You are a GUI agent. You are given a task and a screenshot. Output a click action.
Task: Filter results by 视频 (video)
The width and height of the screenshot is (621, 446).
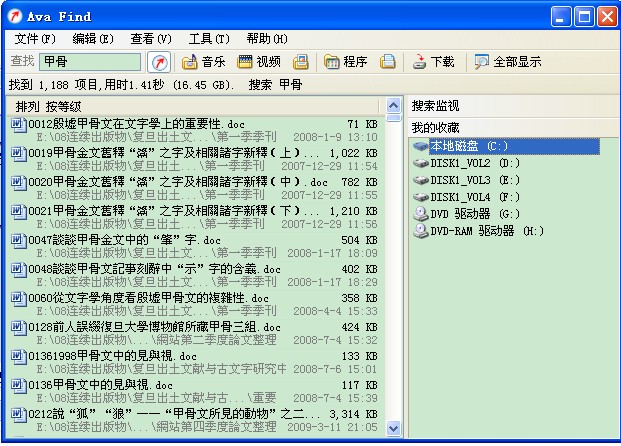(259, 62)
